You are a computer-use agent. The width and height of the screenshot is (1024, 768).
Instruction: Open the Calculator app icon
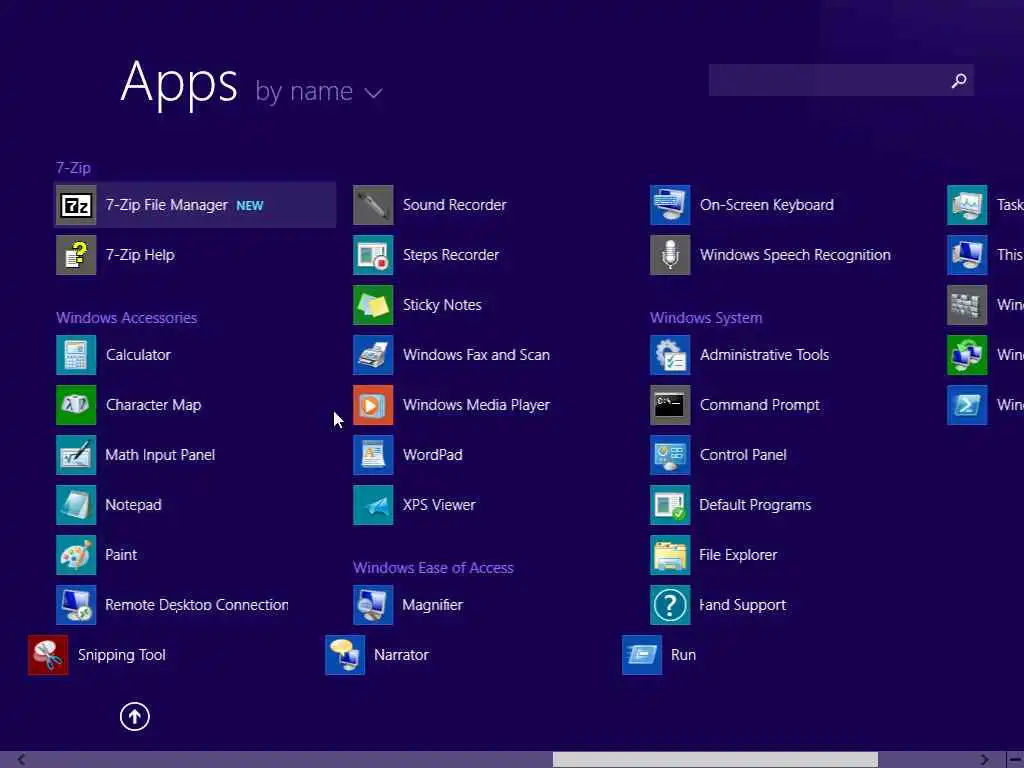(x=76, y=355)
